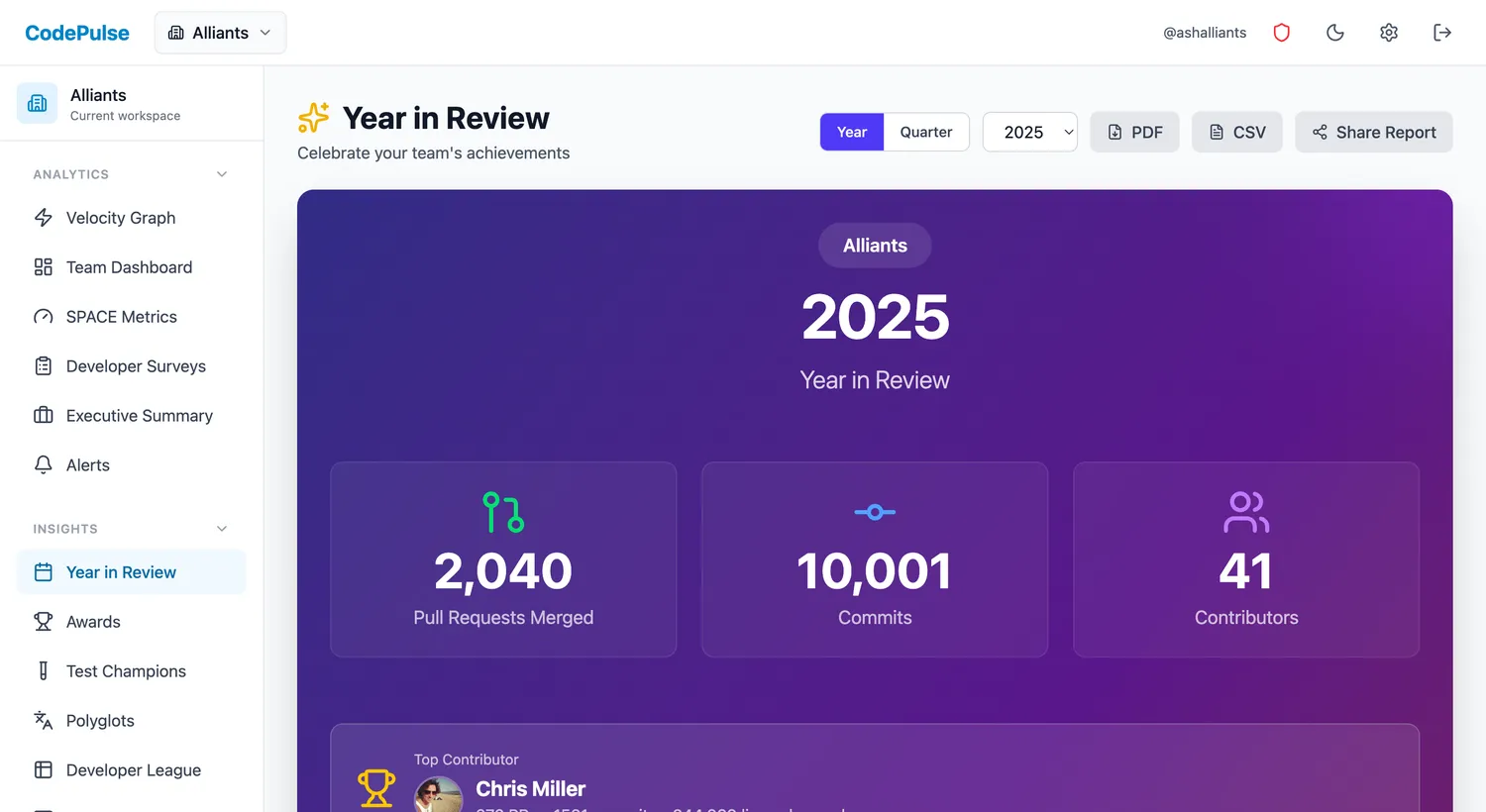Select the Polyglots languages icon

click(44, 721)
